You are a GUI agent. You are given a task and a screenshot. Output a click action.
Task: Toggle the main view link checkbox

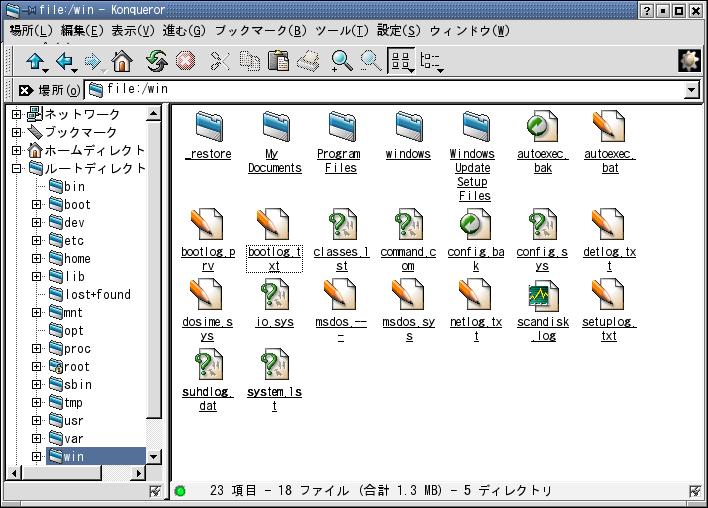point(695,491)
